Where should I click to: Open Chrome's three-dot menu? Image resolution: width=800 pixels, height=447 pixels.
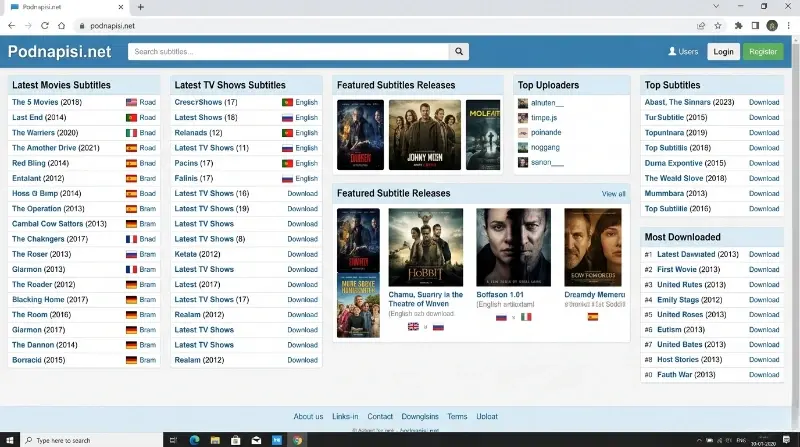pyautogui.click(x=789, y=26)
